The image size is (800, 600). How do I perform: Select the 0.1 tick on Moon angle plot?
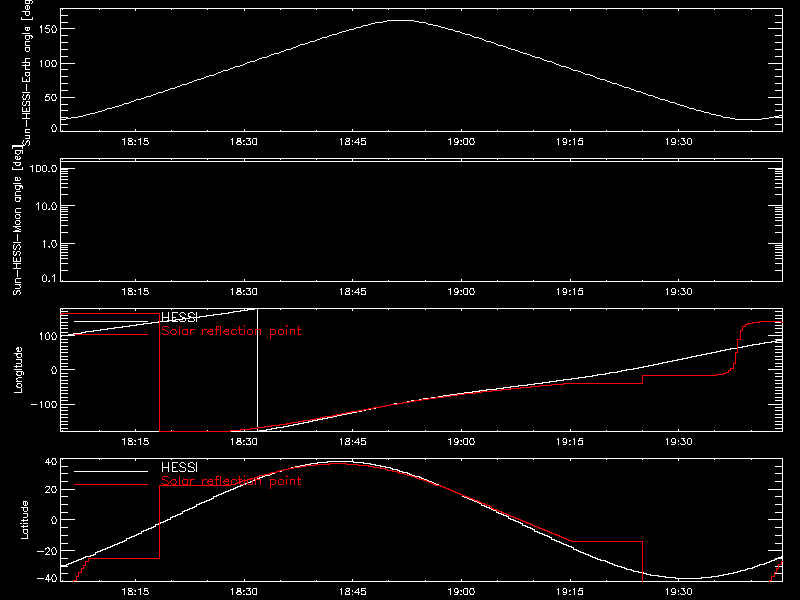(x=49, y=279)
